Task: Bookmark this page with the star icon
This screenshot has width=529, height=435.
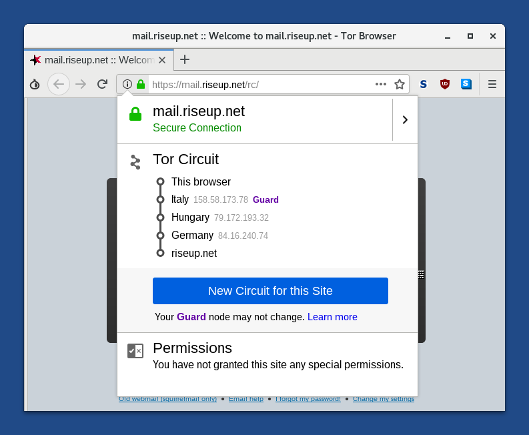Action: click(399, 84)
